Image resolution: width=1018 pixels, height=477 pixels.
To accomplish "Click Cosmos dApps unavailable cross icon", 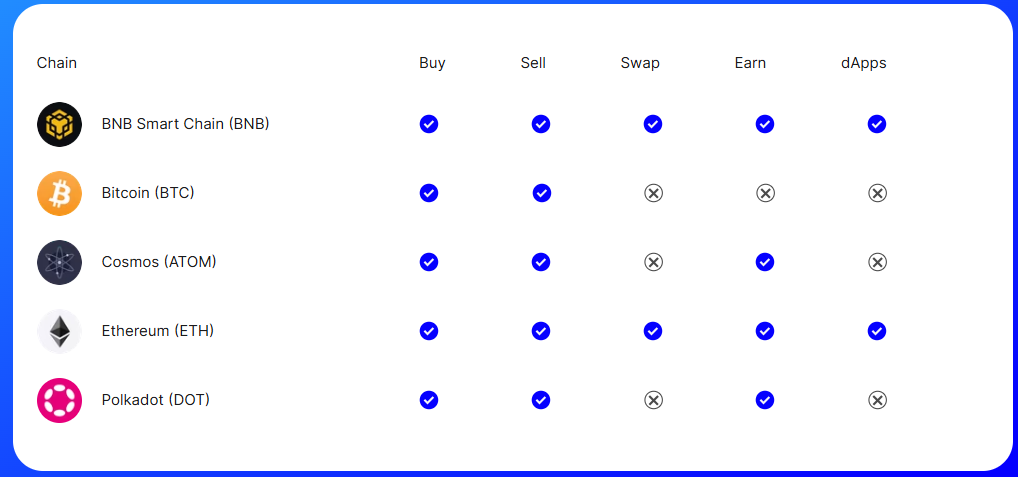I will point(877,262).
